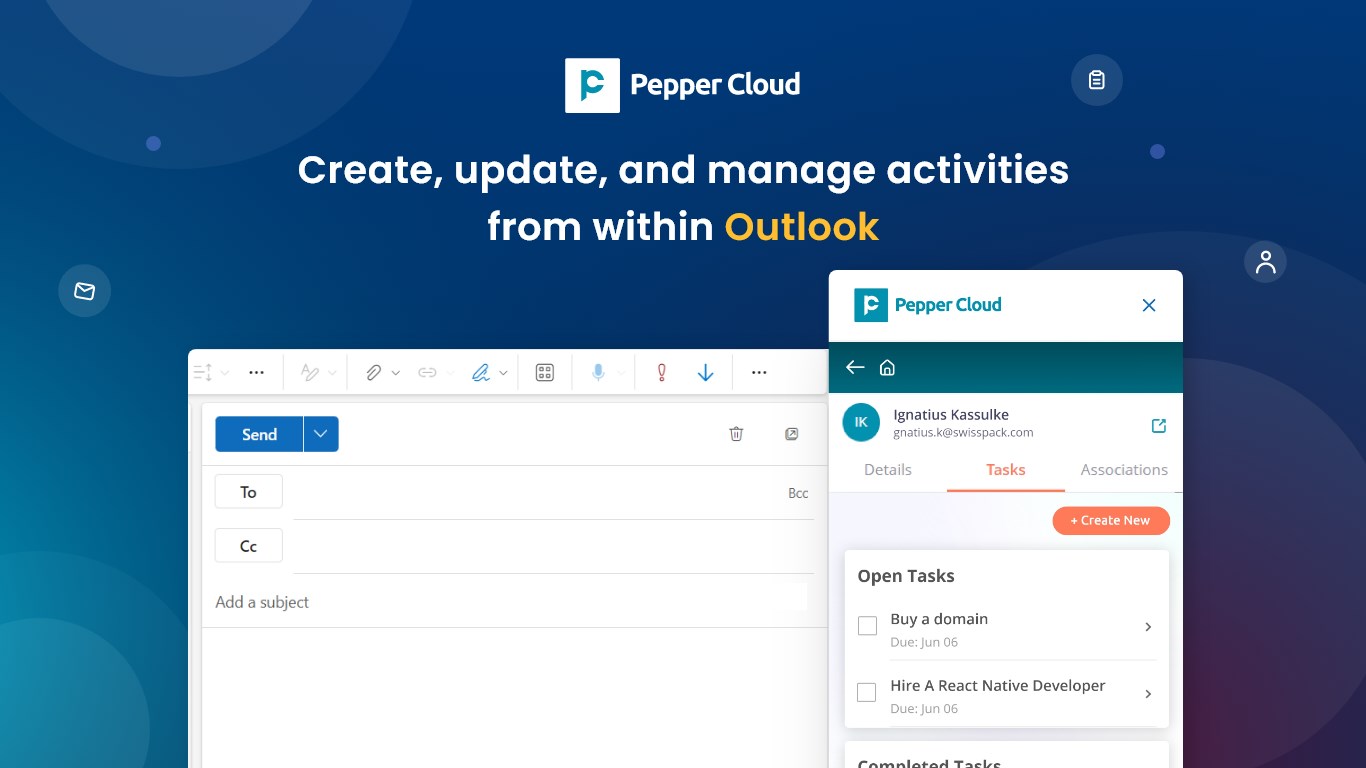Click the To recipients button
Screen dimensions: 1366x768
[x=249, y=492]
